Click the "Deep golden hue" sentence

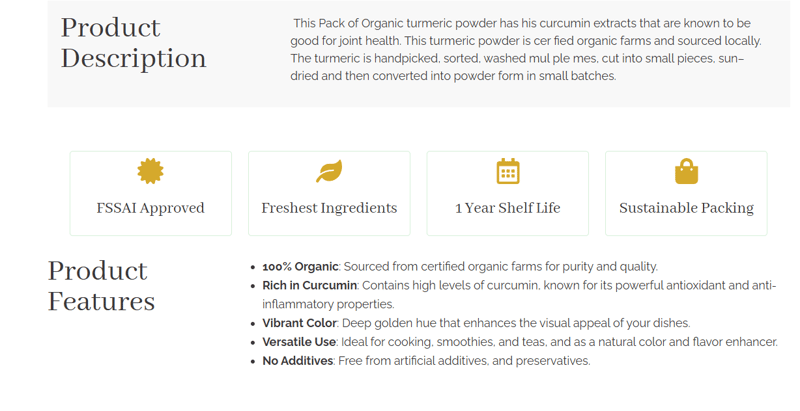pos(515,324)
